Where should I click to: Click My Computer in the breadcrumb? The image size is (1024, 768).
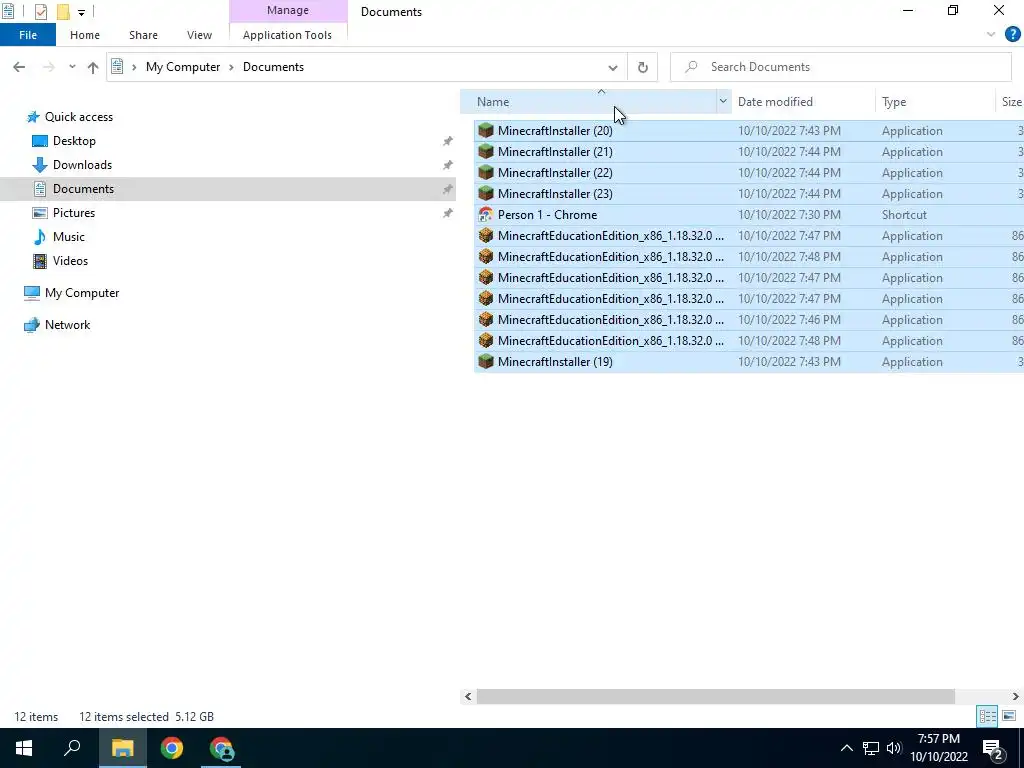[183, 67]
